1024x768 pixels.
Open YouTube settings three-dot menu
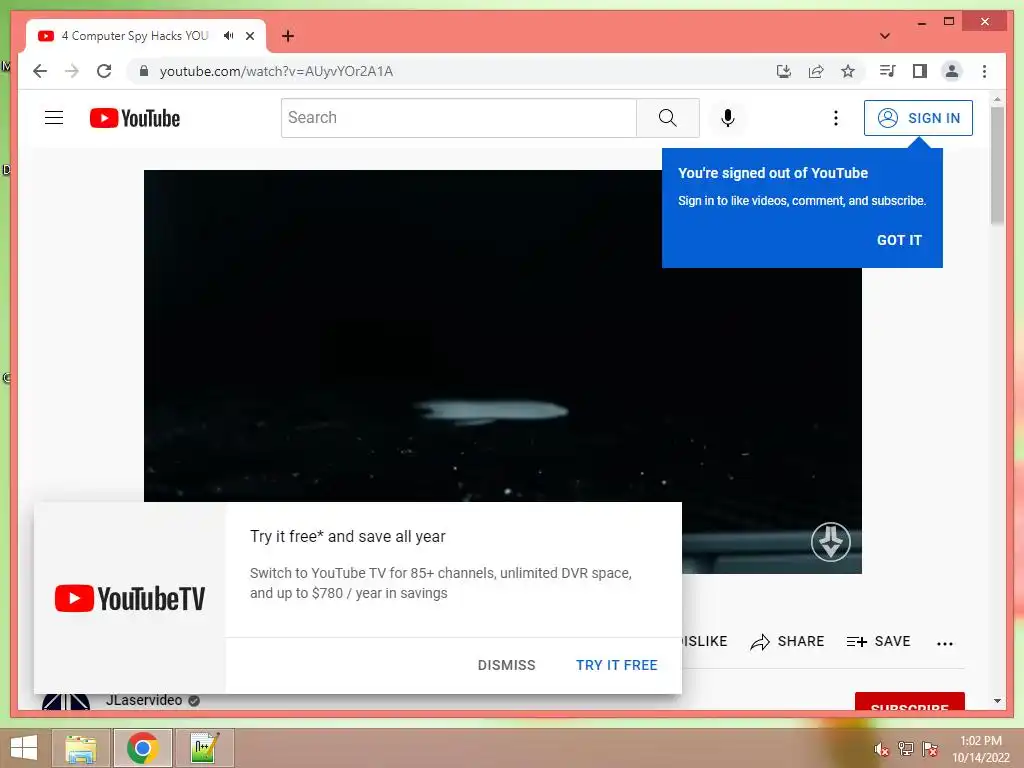click(835, 118)
